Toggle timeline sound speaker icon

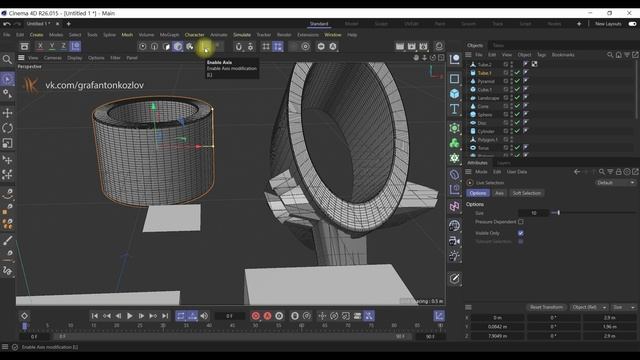pos(204,316)
